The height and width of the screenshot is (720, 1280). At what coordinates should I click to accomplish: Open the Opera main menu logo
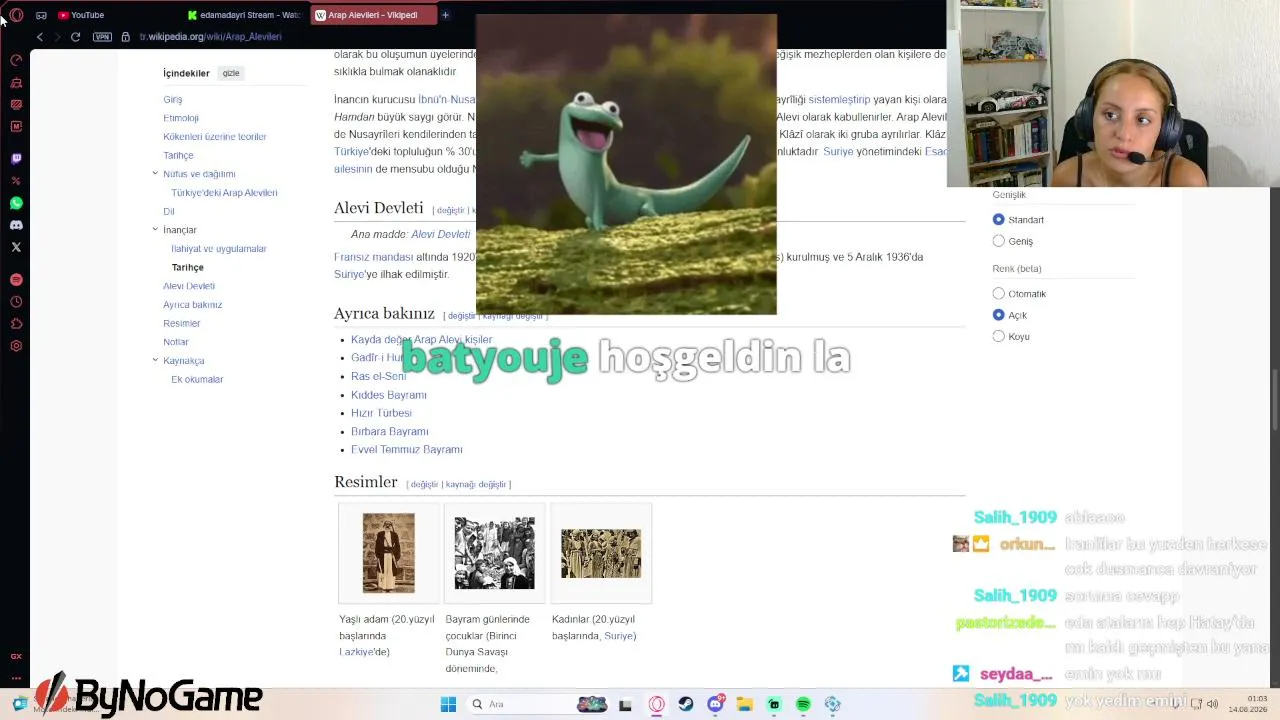[16, 15]
